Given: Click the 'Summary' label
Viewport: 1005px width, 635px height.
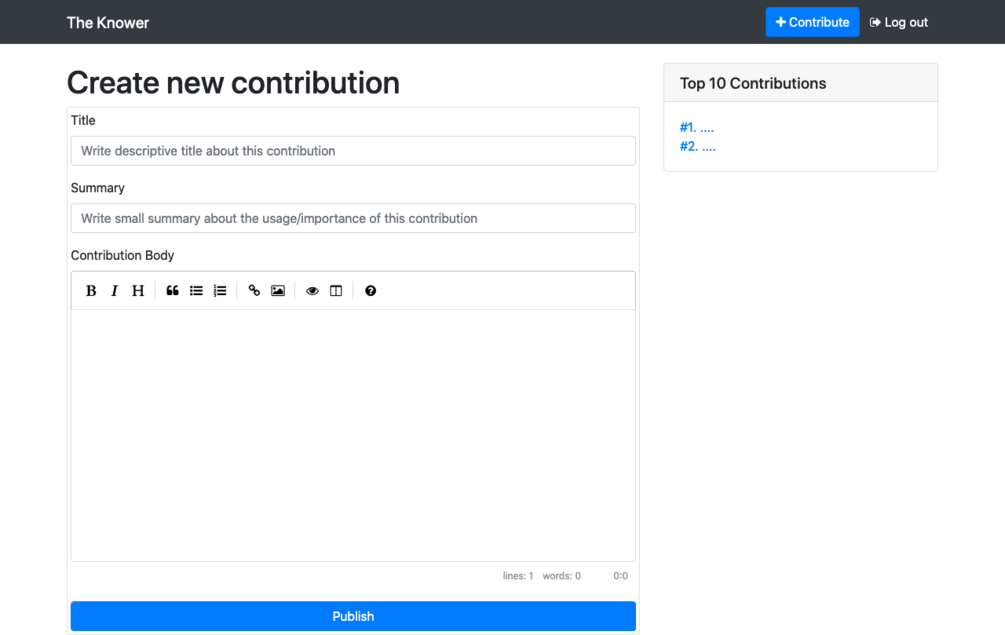Looking at the screenshot, I should (97, 188).
